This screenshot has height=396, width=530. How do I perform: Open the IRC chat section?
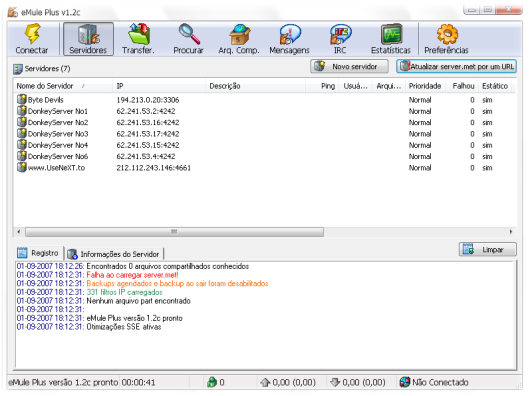tap(340, 39)
